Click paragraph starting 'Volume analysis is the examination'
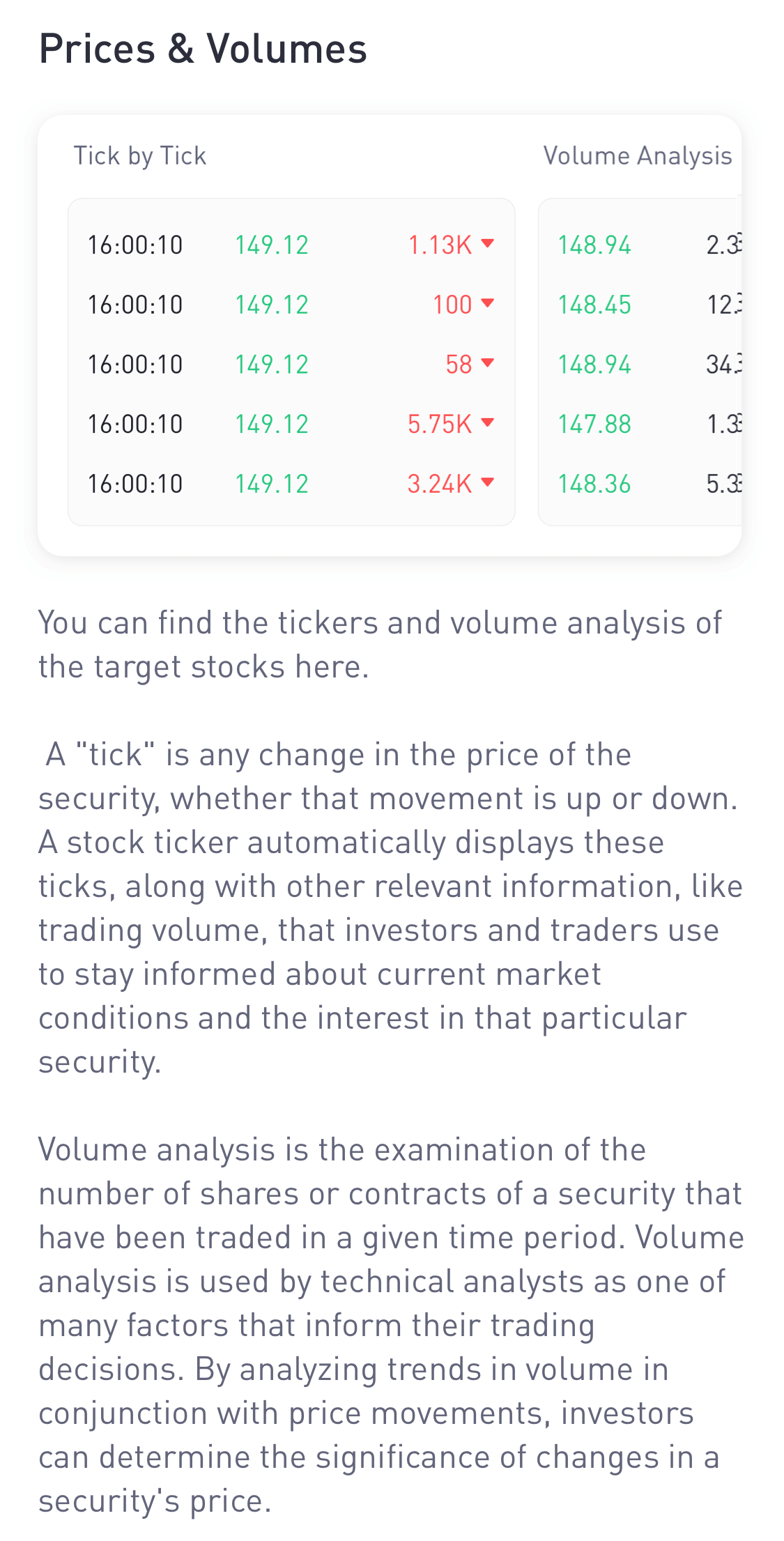 pos(391,1325)
